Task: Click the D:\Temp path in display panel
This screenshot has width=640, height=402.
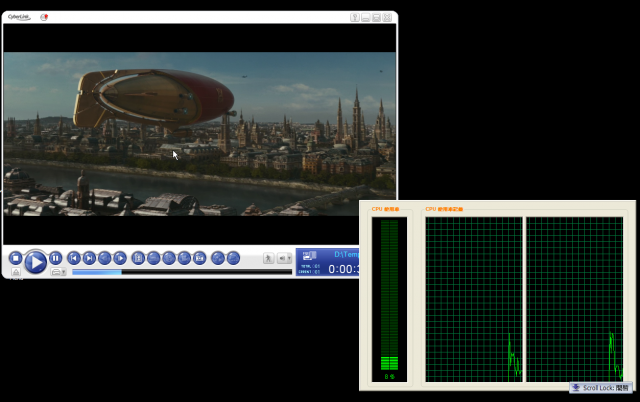Action: [x=346, y=254]
